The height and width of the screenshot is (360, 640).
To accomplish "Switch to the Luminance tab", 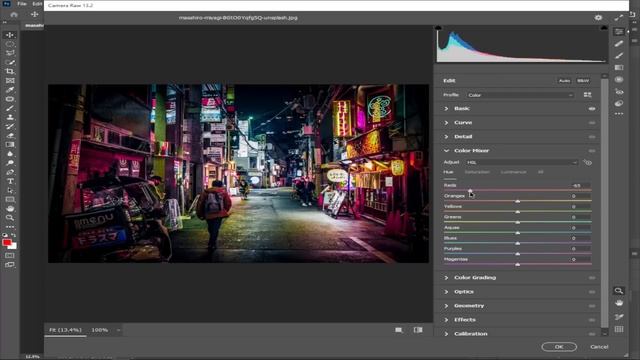I will click(513, 172).
